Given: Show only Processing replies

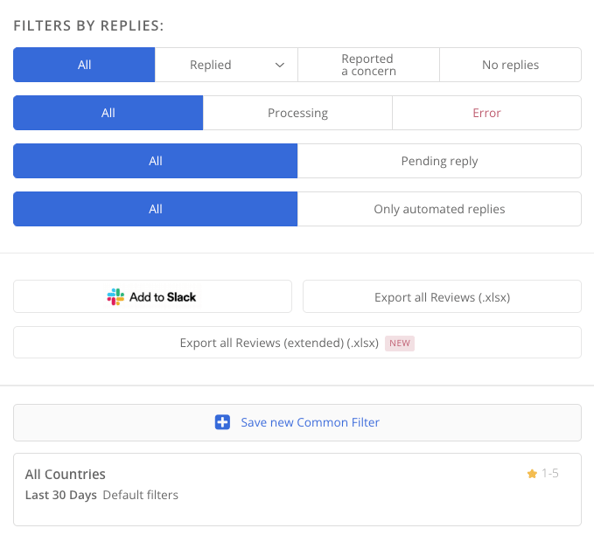Looking at the screenshot, I should 298,113.
